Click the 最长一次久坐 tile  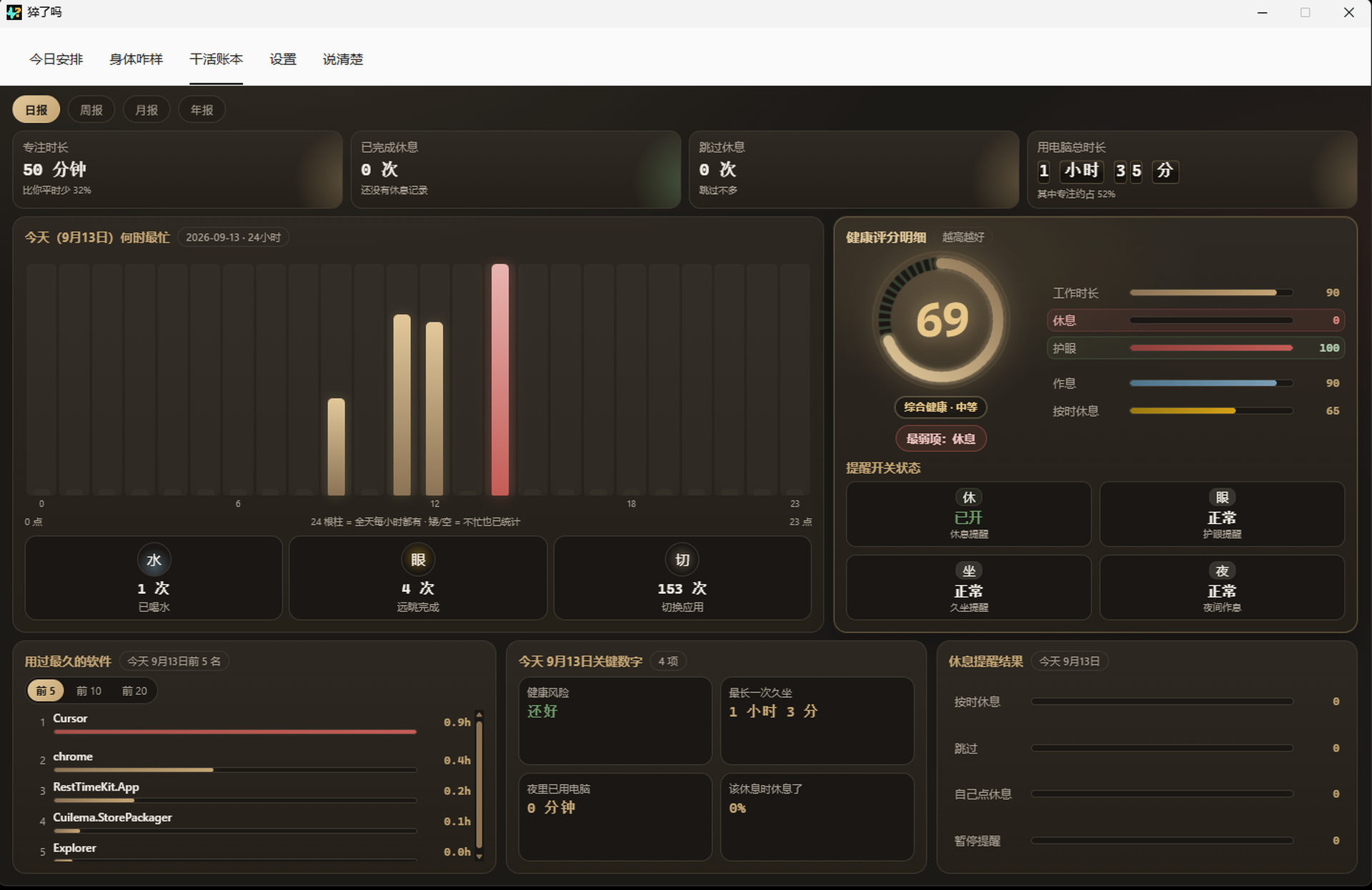point(817,721)
